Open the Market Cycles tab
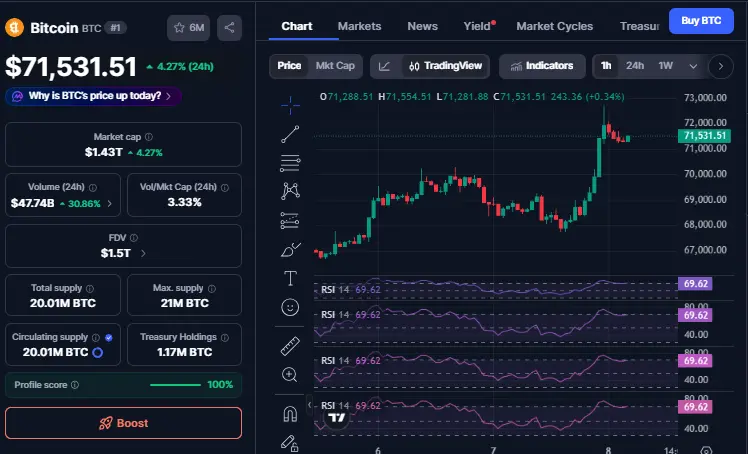The width and height of the screenshot is (748, 454). [555, 26]
